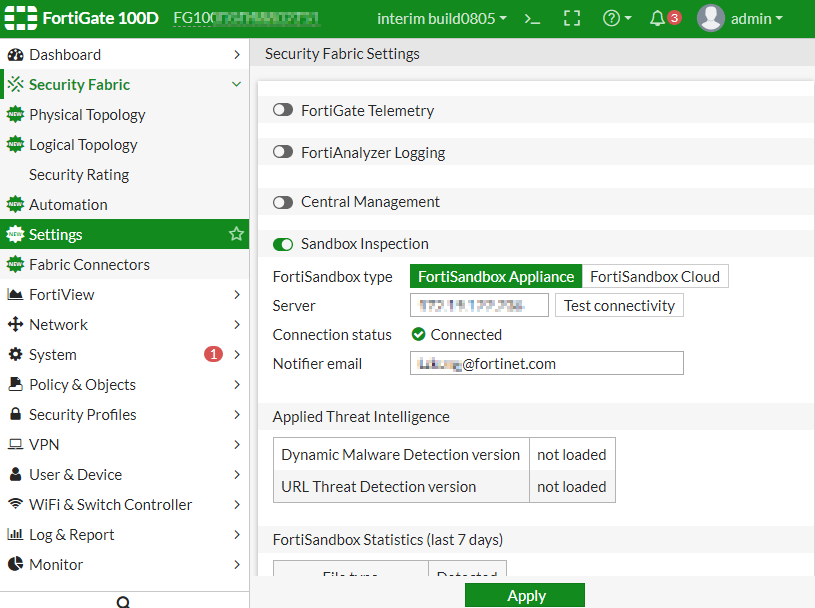The width and height of the screenshot is (815, 608).
Task: Click the FortiGate hostname serial link
Action: pyautogui.click(x=246, y=19)
